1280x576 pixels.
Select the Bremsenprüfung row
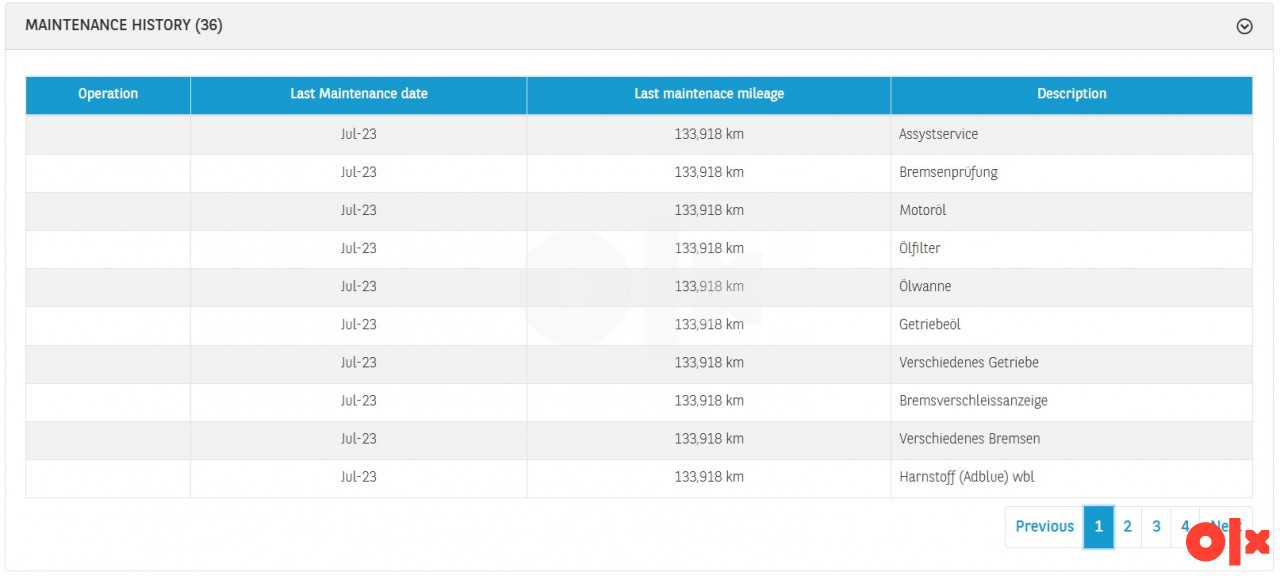948,172
